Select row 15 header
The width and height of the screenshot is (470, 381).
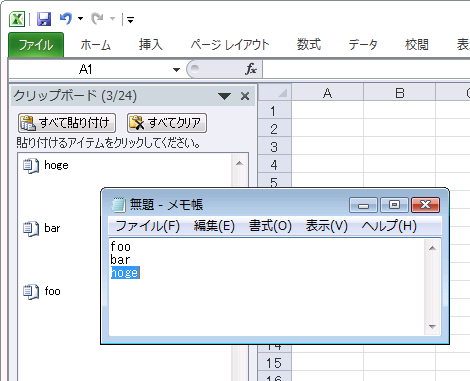[275, 363]
